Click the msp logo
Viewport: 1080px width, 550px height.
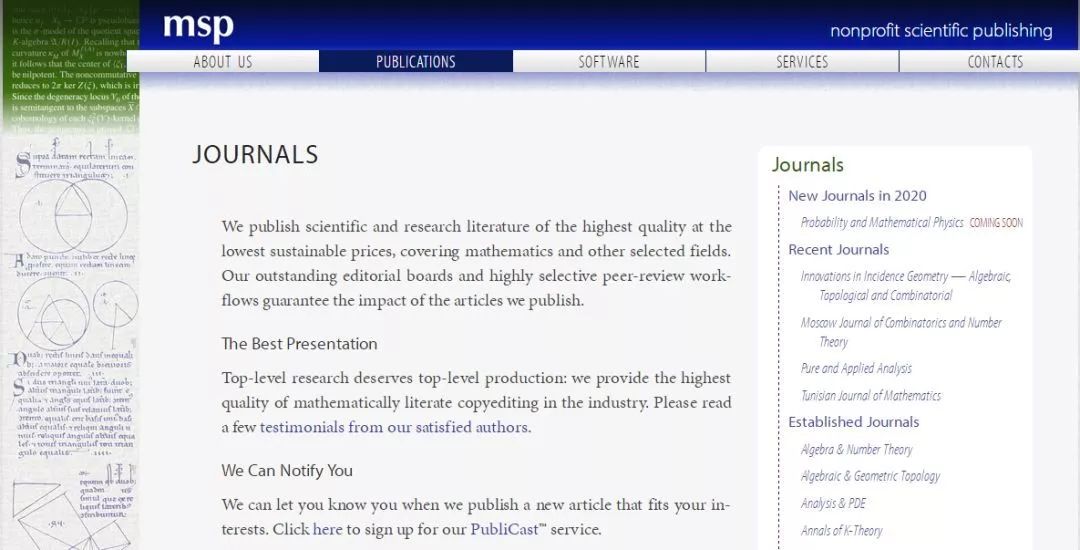198,26
